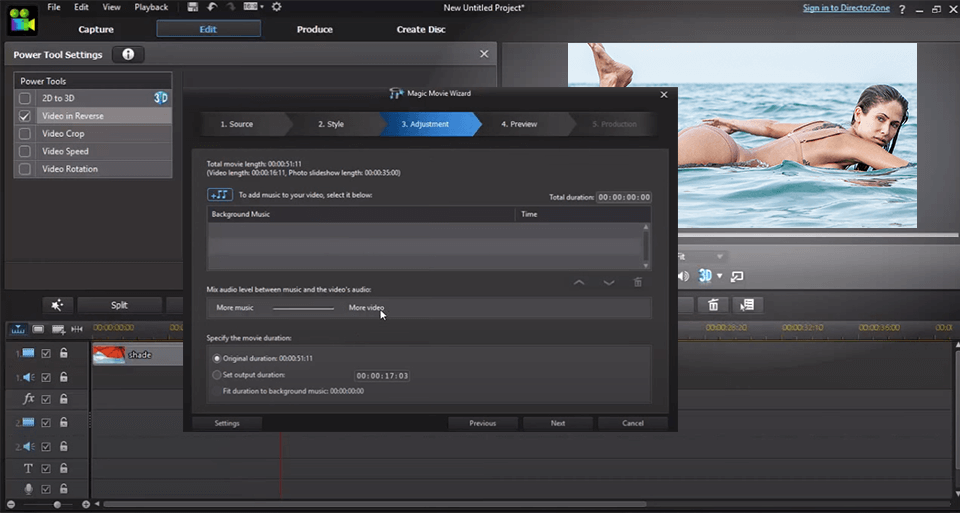
Task: Open the 3D mode dropdown arrow
Action: (720, 276)
